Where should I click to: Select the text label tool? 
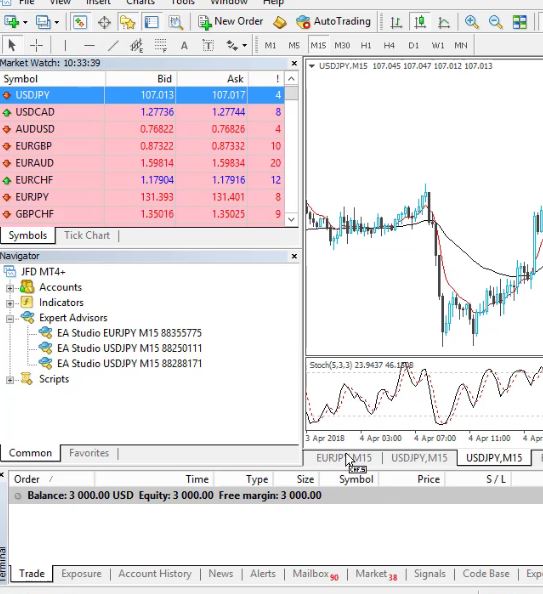coord(208,45)
